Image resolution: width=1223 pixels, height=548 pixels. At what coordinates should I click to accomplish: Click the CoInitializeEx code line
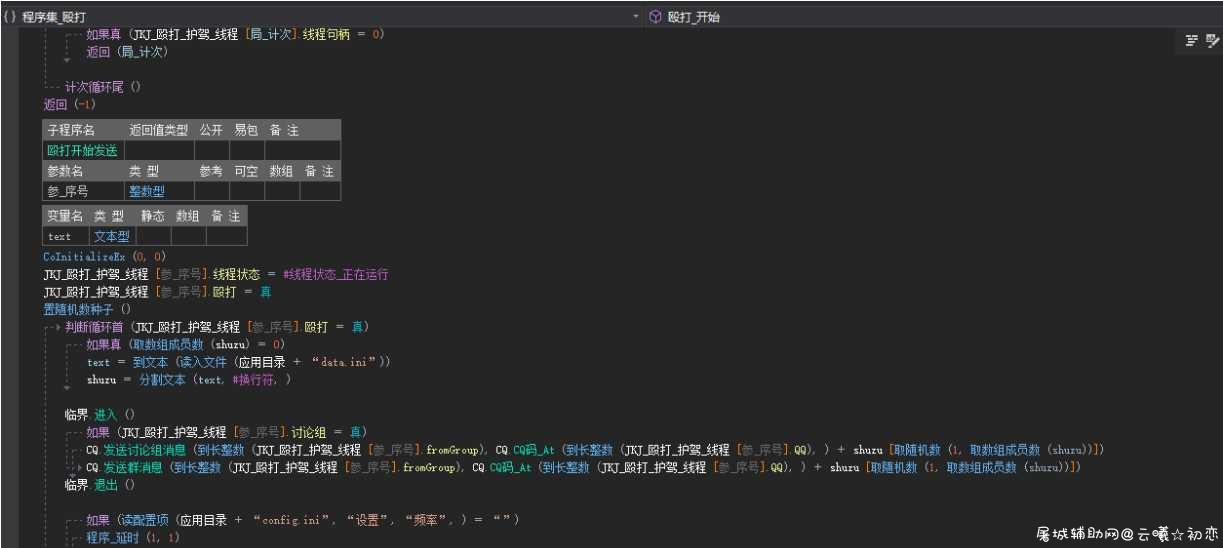(x=104, y=256)
